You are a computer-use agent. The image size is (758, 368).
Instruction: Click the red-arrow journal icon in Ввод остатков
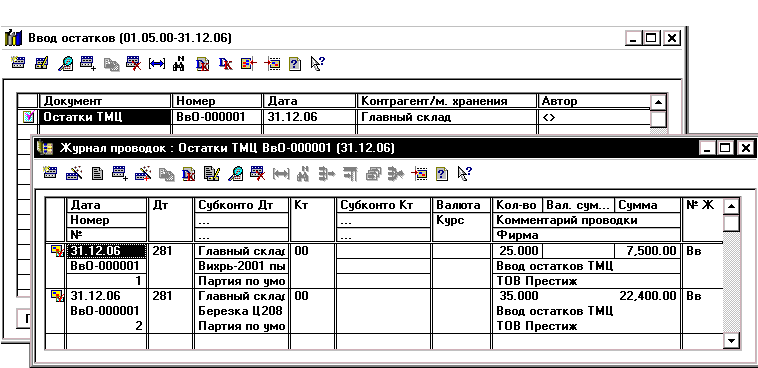[x=272, y=63]
